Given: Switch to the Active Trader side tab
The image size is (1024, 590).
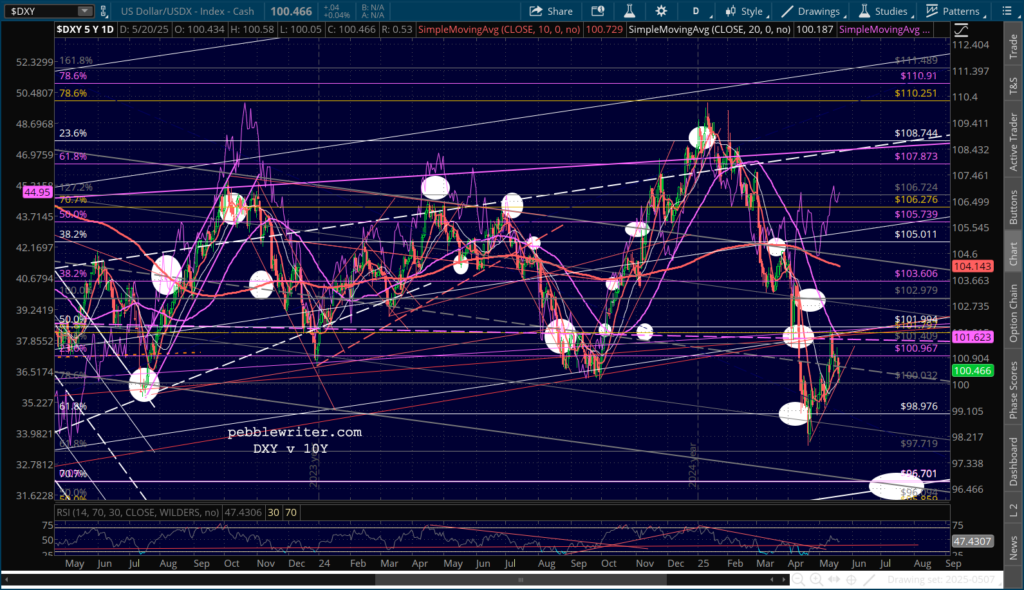Looking at the screenshot, I should pyautogui.click(x=1012, y=140).
